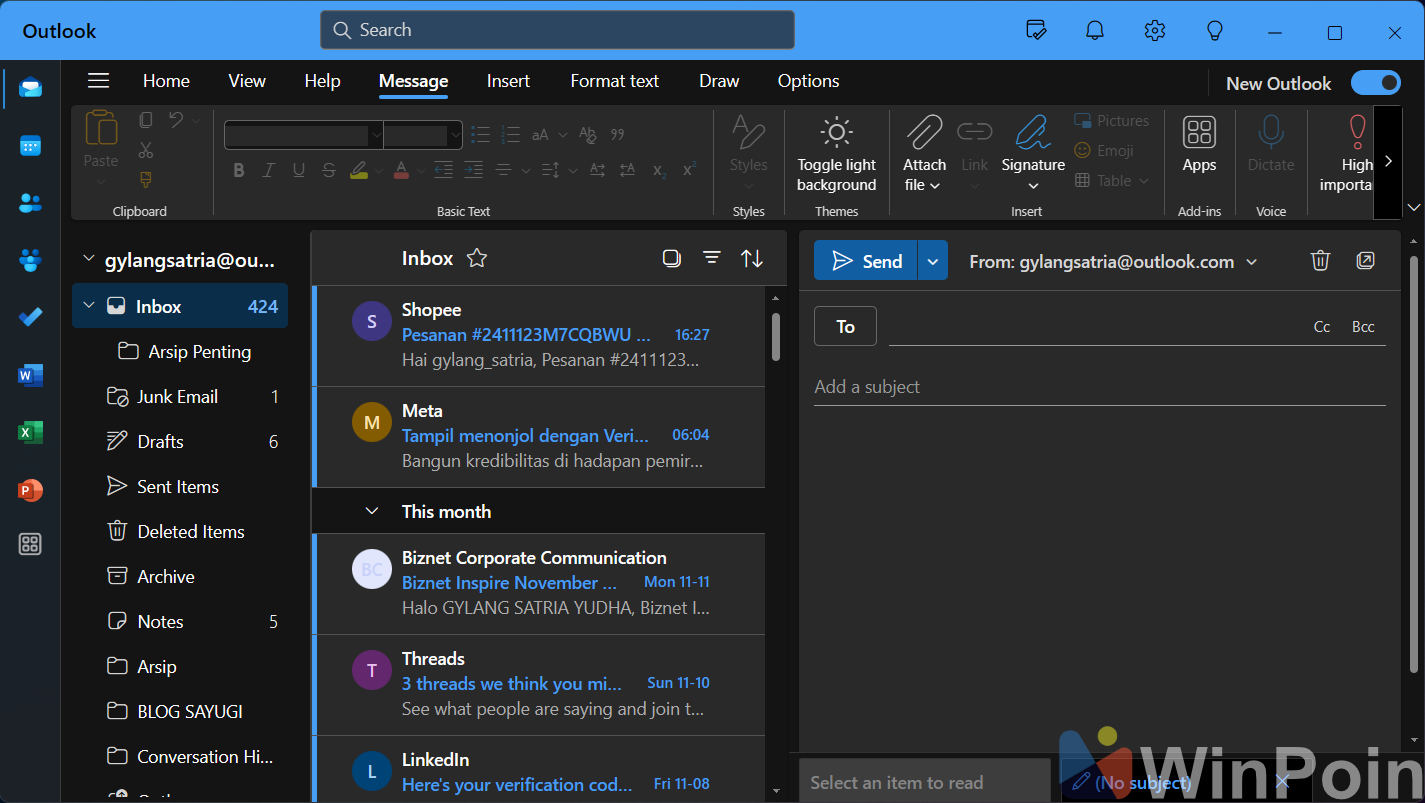Turn off the New Outlook toggle
This screenshot has height=803, width=1425.
click(1376, 83)
